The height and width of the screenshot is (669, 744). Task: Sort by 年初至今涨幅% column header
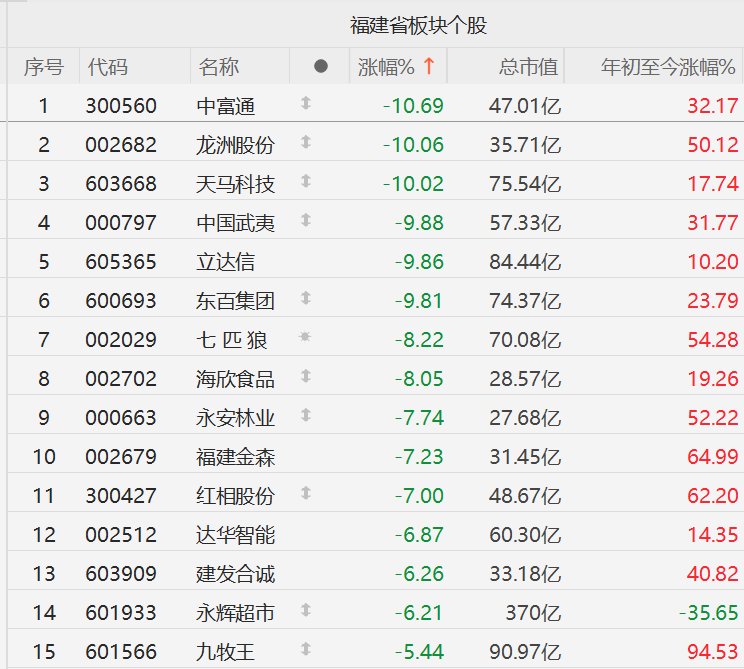(667, 67)
